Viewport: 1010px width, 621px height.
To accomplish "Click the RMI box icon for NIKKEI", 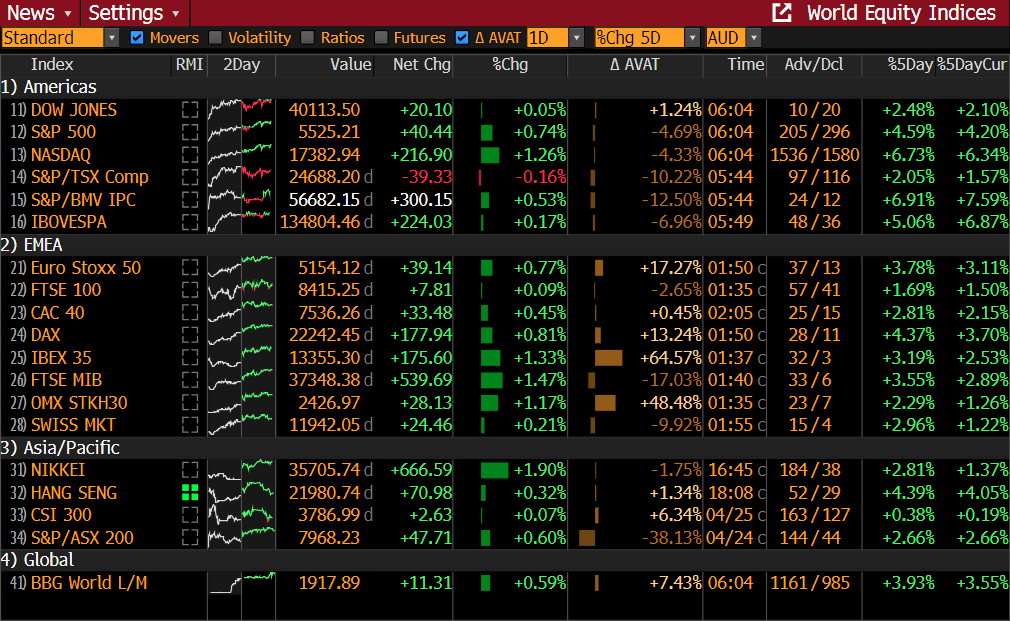I will tap(190, 470).
